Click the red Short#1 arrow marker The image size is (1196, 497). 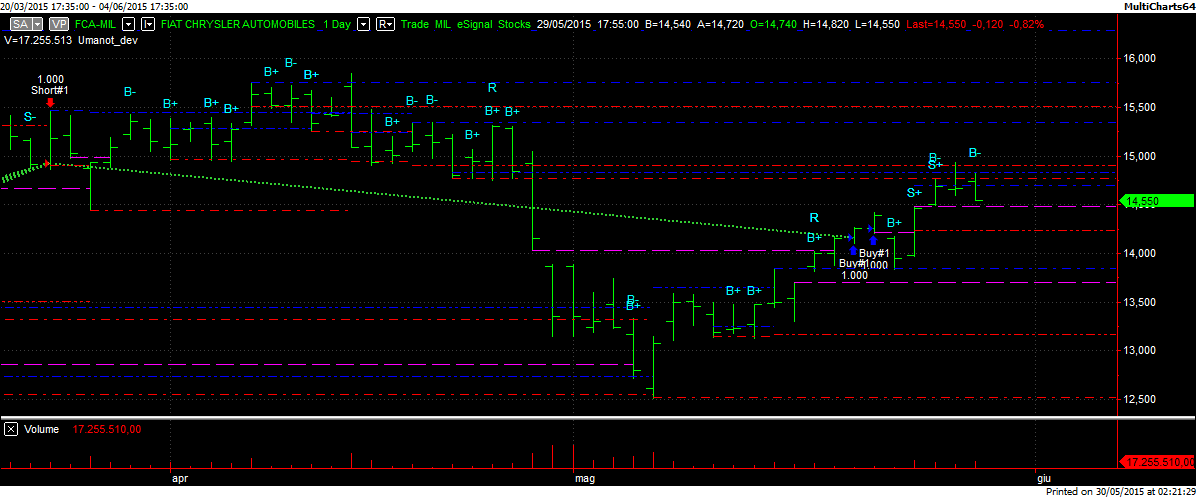coord(51,102)
